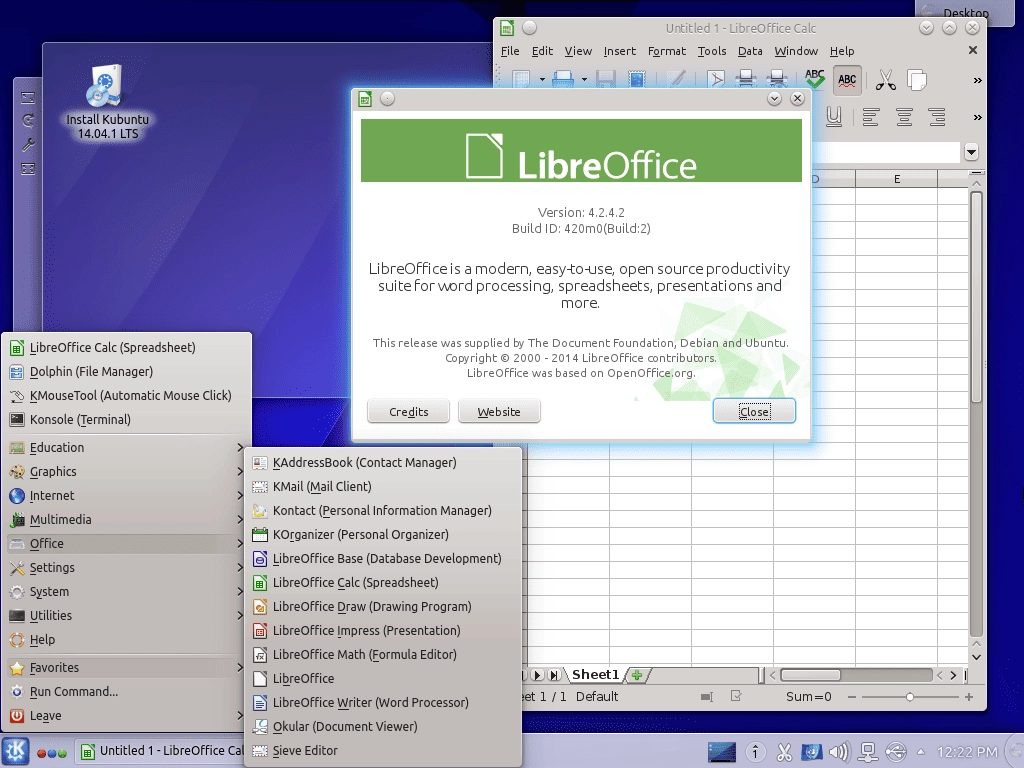Open KMail mail client entry
The width and height of the screenshot is (1024, 768).
pyautogui.click(x=384, y=487)
